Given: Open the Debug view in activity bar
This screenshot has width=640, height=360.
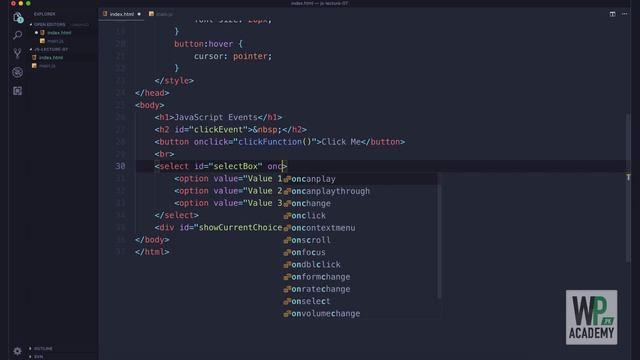Looking at the screenshot, I should coord(18,72).
